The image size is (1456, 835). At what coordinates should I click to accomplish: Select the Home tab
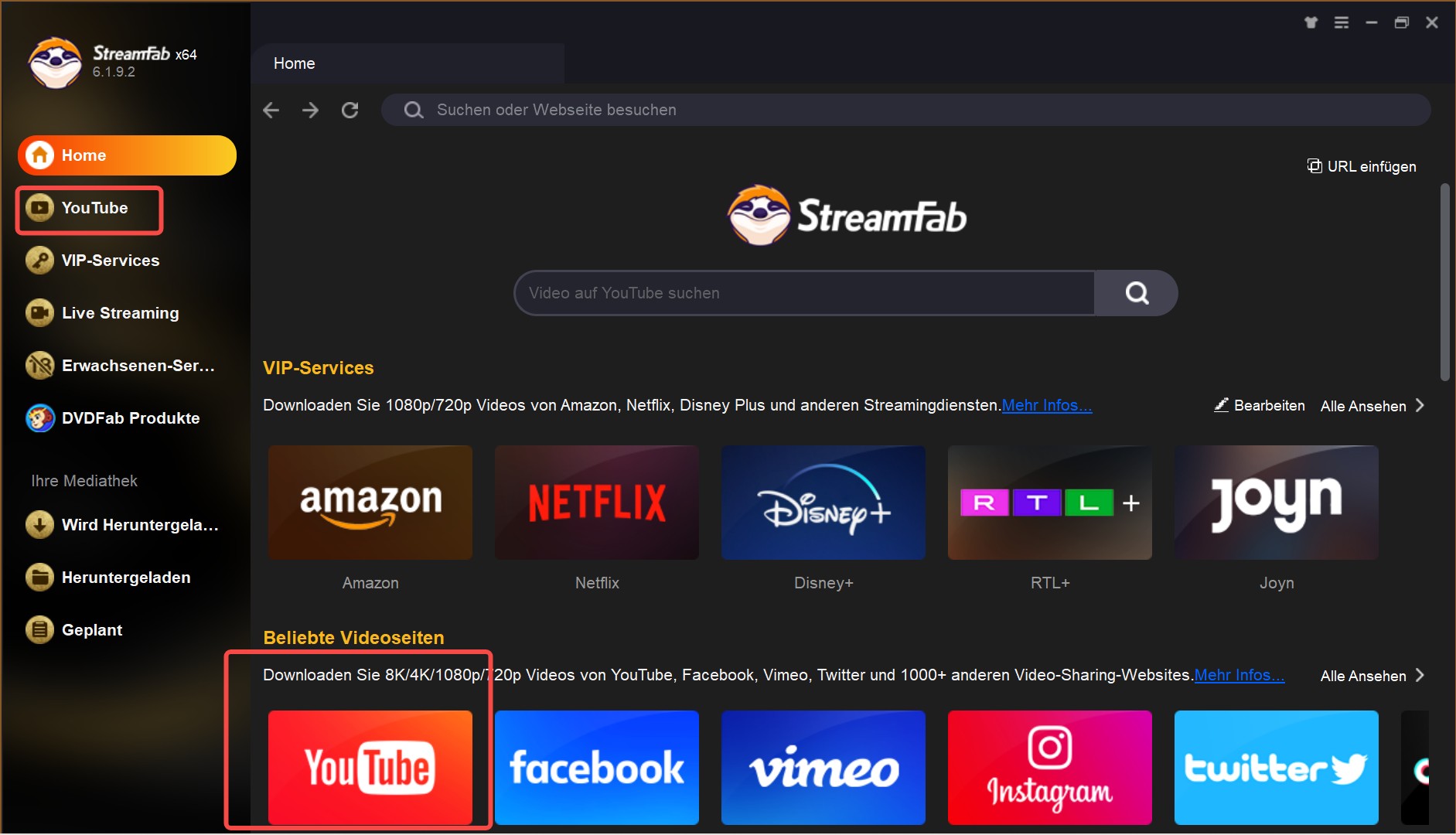click(407, 63)
